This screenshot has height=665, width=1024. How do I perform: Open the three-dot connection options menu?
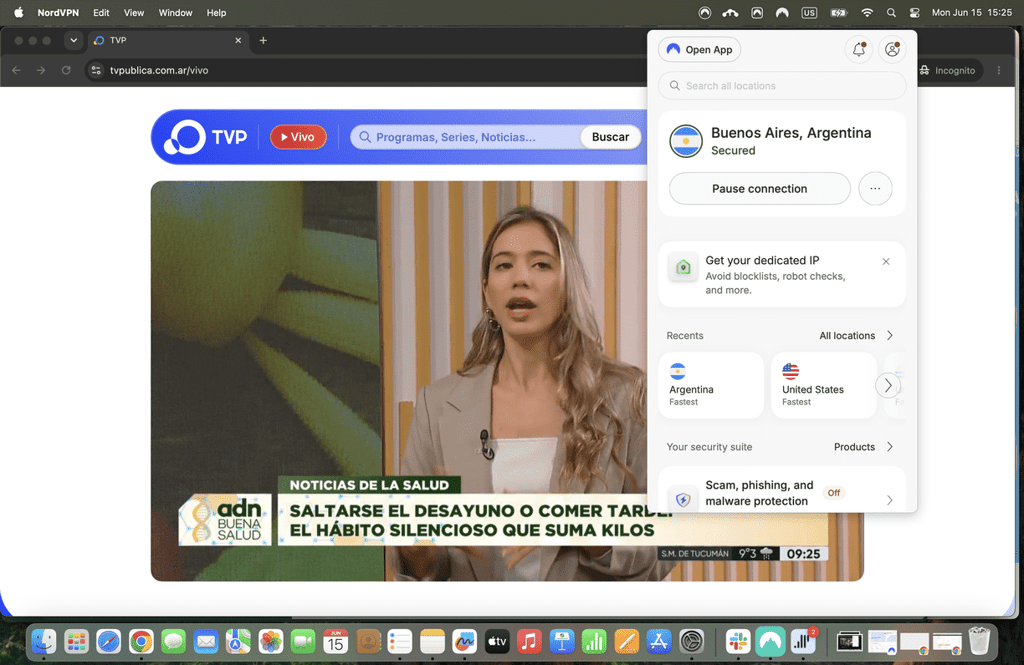coord(875,189)
